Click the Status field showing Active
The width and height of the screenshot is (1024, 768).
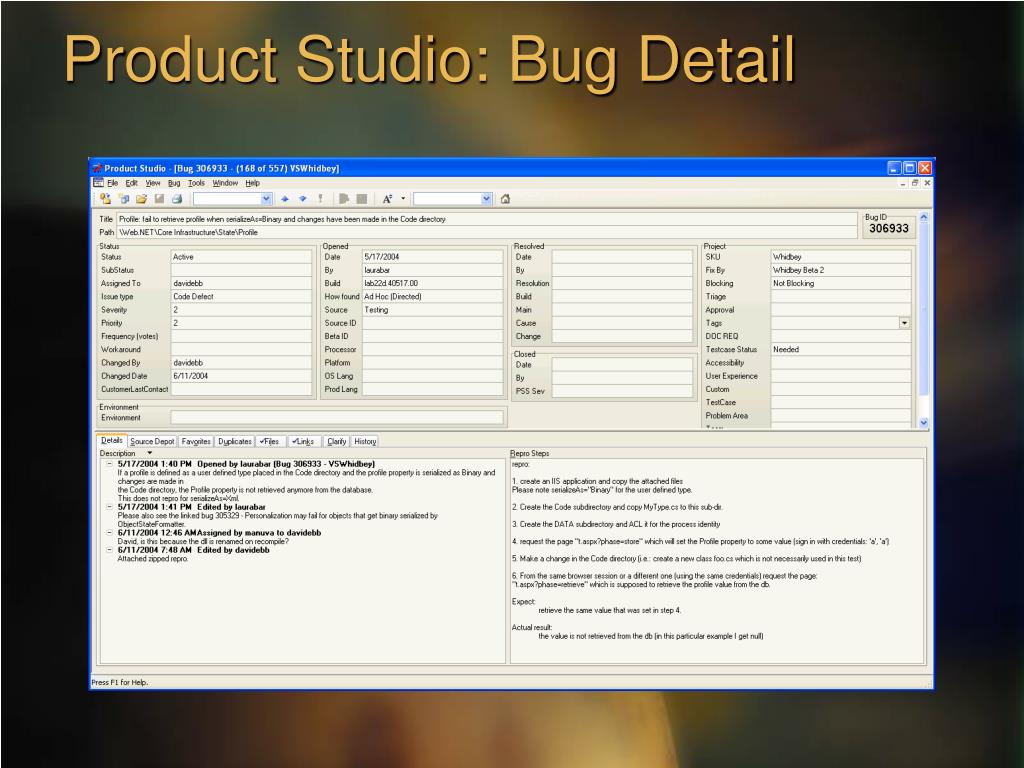pos(241,257)
